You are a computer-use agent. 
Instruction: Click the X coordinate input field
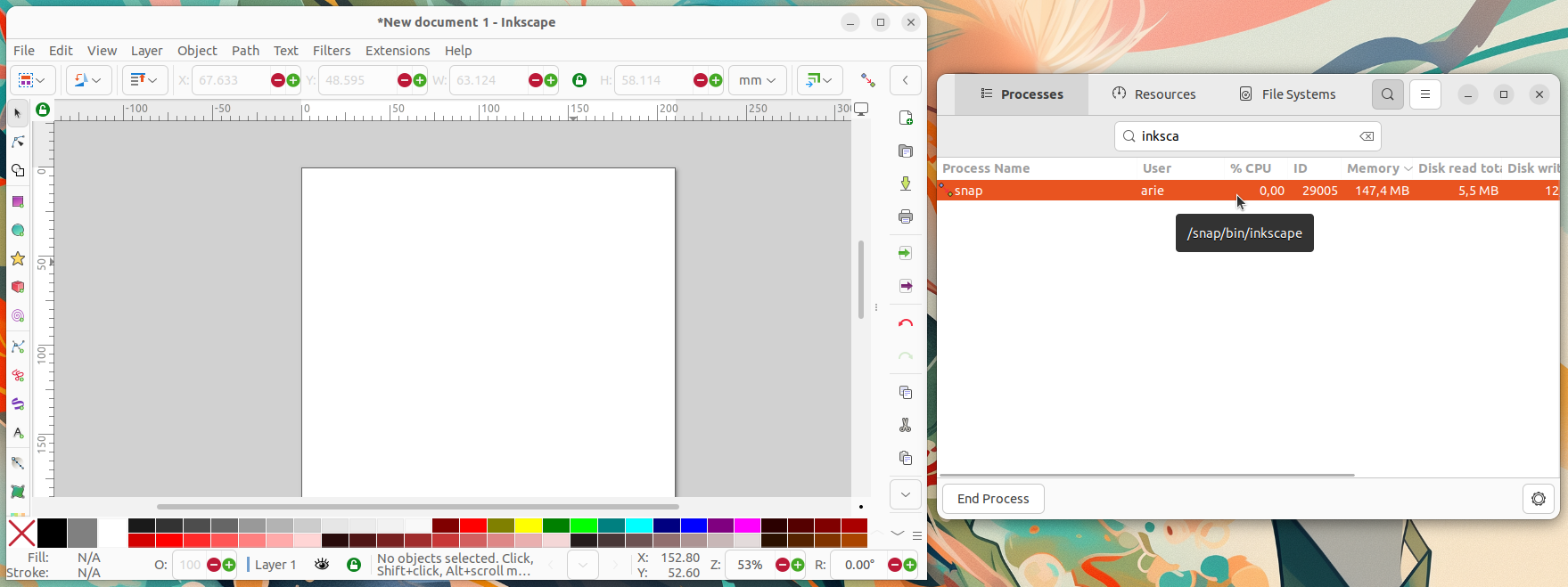coord(230,80)
